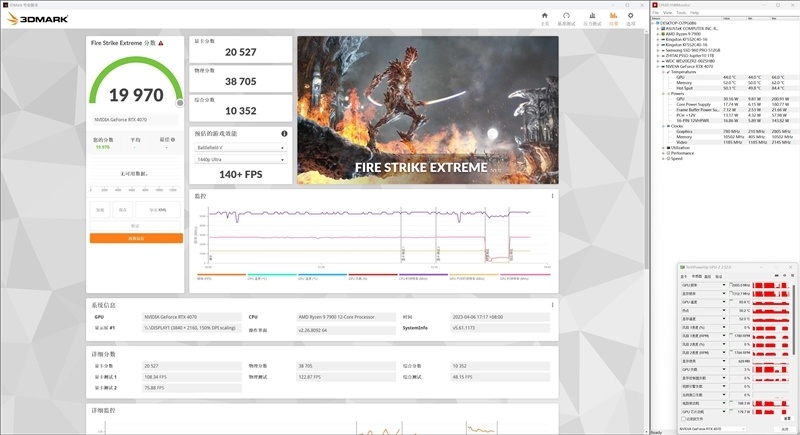Open the Benchmarks icon in top navigation
Viewport: 800px width, 435px height.
click(566, 17)
